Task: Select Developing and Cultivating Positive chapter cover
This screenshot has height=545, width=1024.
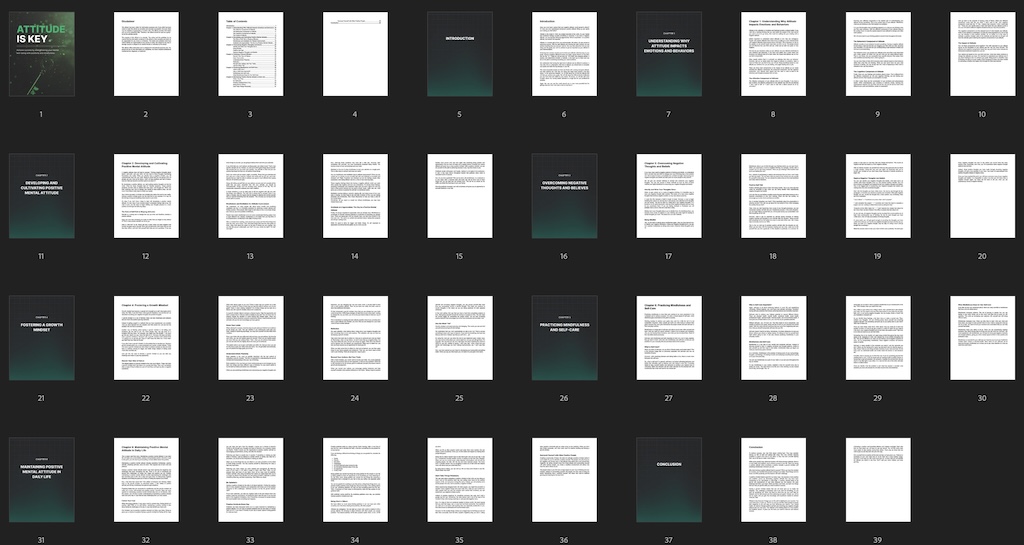Action: tap(41, 196)
